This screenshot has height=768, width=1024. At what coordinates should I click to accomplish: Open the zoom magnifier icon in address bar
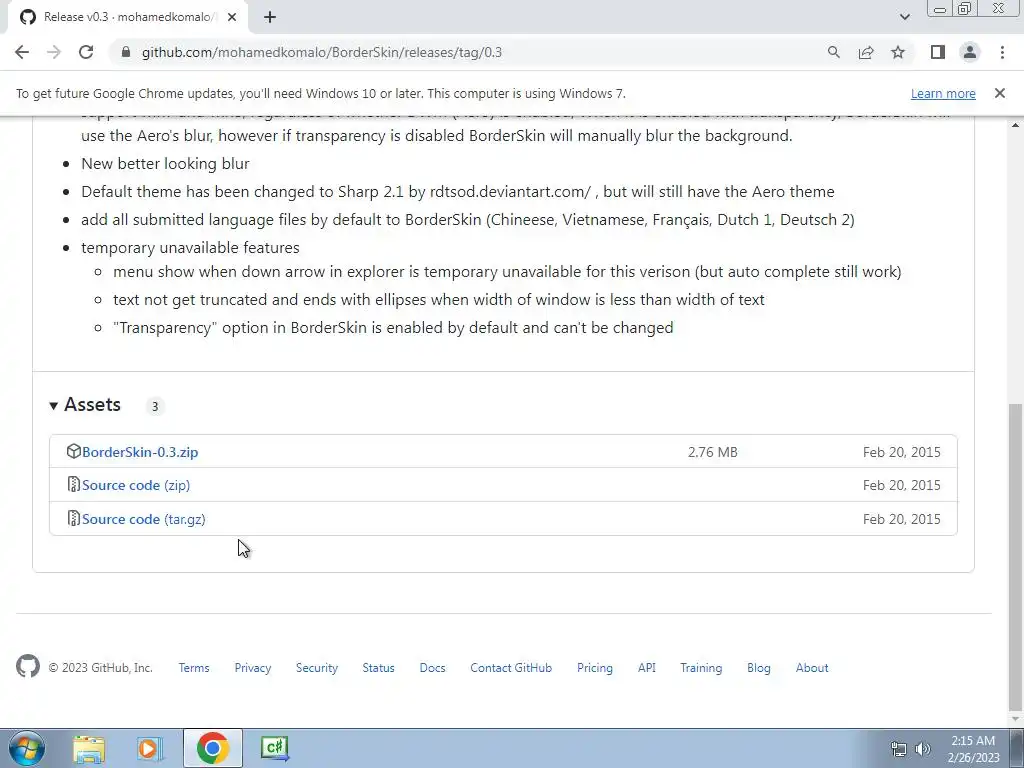coord(833,52)
